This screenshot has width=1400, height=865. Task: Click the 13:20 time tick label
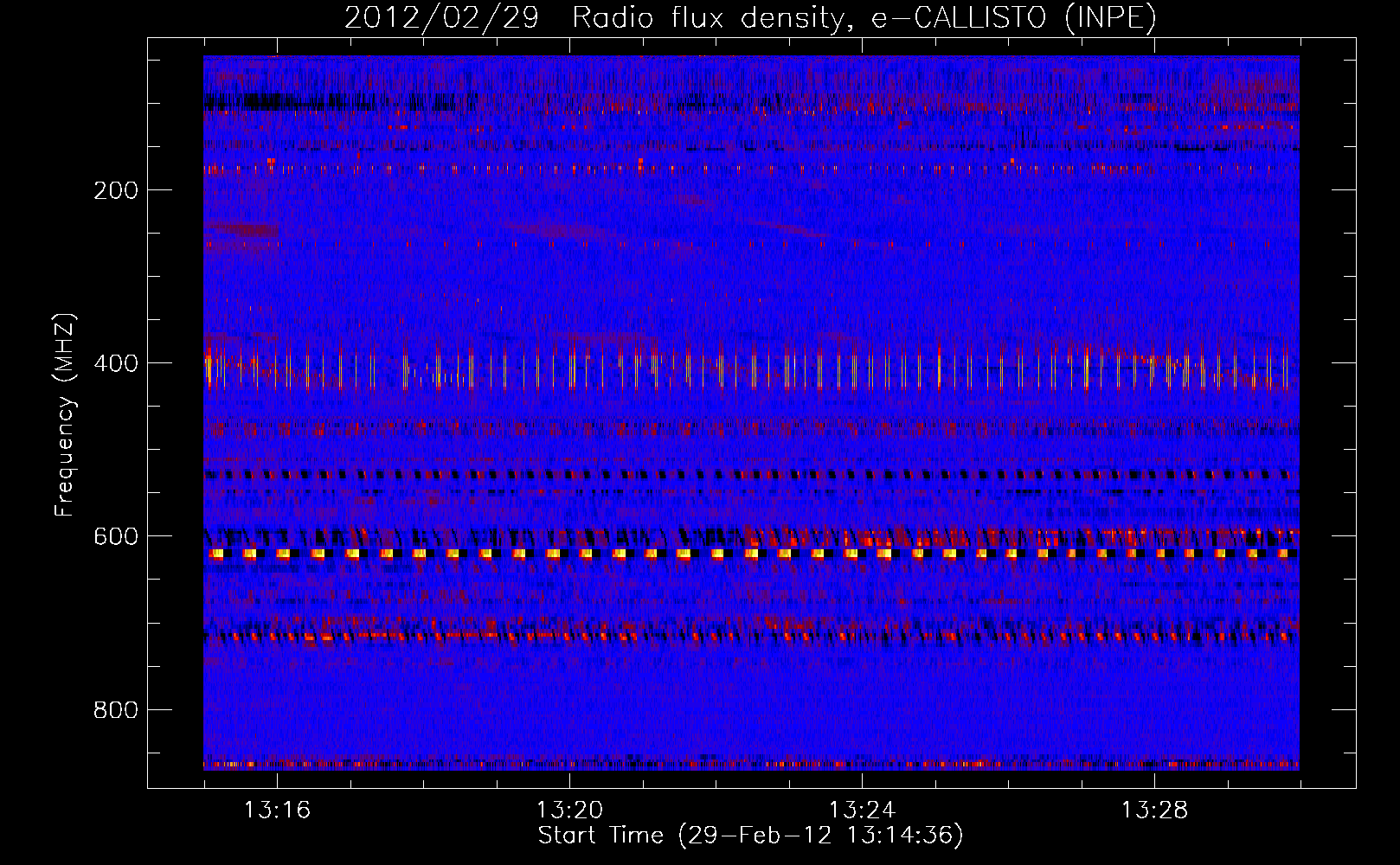point(569,811)
